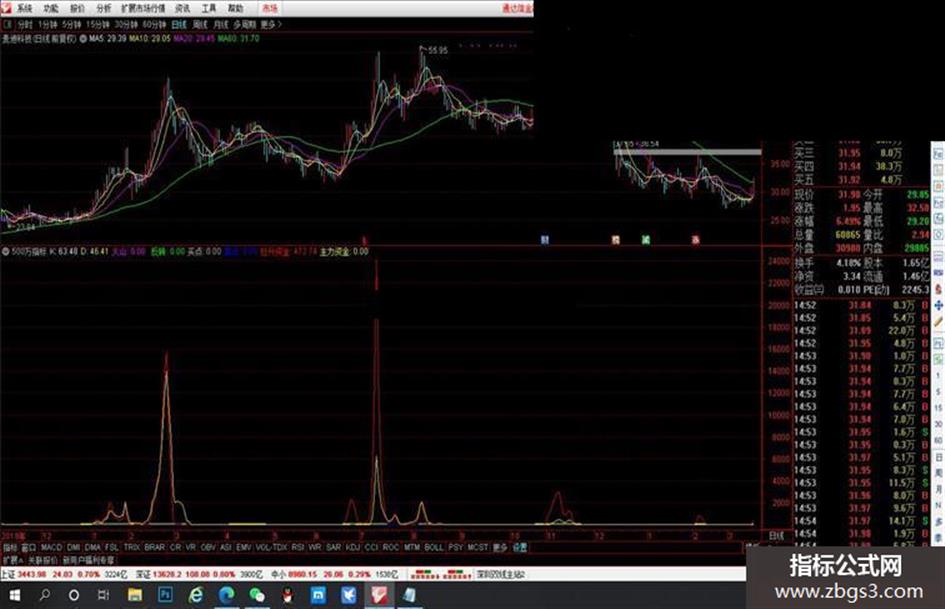This screenshot has width=945, height=609.
Task: Click the 现价 31.98 value
Action: click(x=849, y=194)
